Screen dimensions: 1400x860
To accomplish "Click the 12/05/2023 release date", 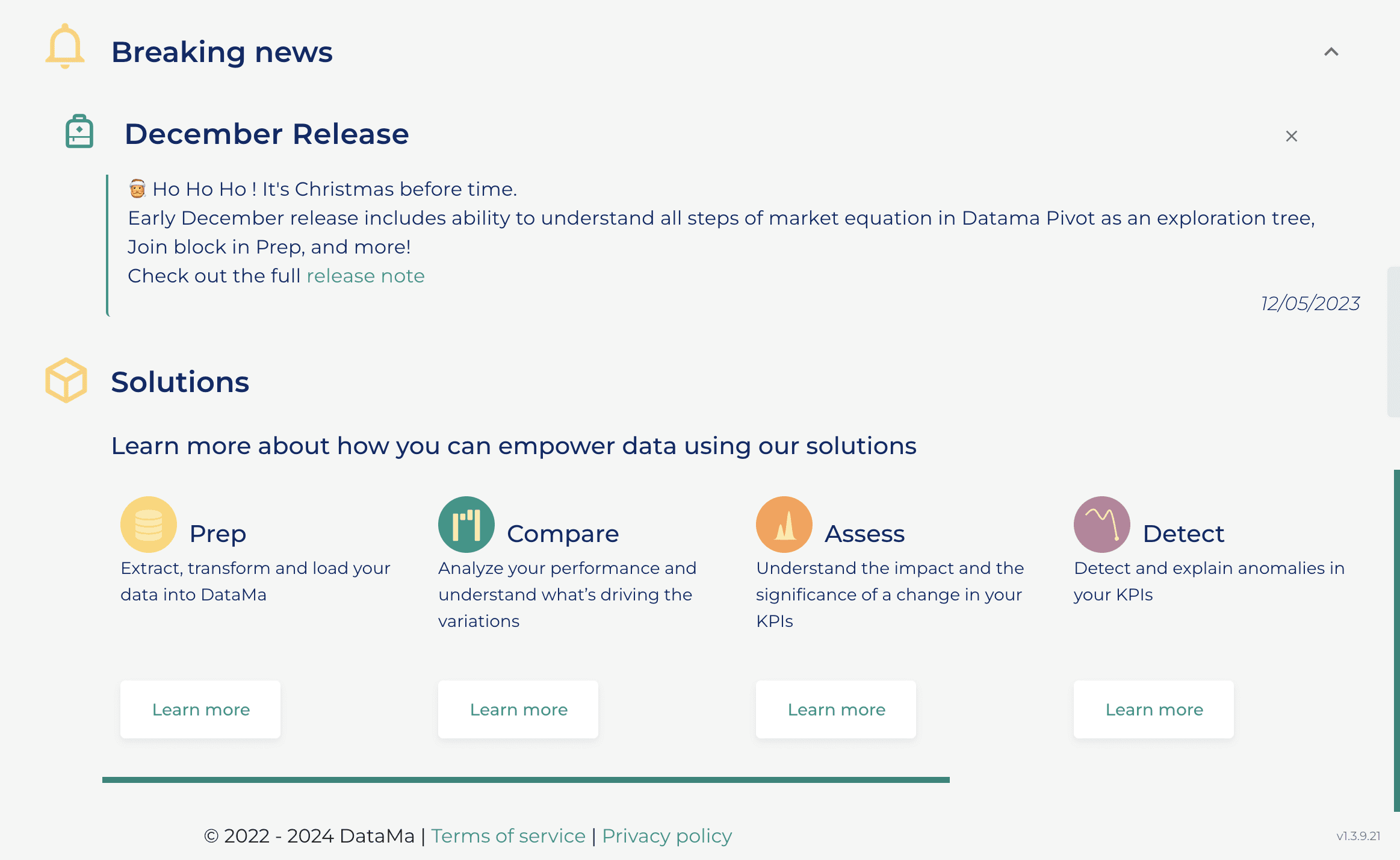I will pos(1310,303).
